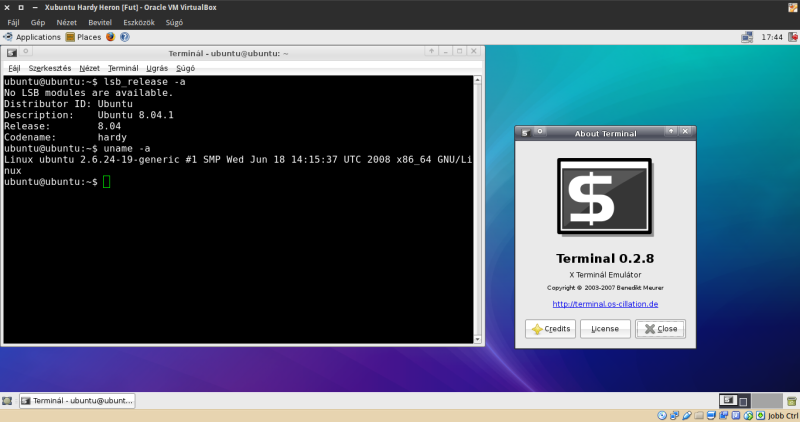Click terminal scrollbar up arrow
Image resolution: width=800 pixels, height=422 pixels.
(478, 80)
